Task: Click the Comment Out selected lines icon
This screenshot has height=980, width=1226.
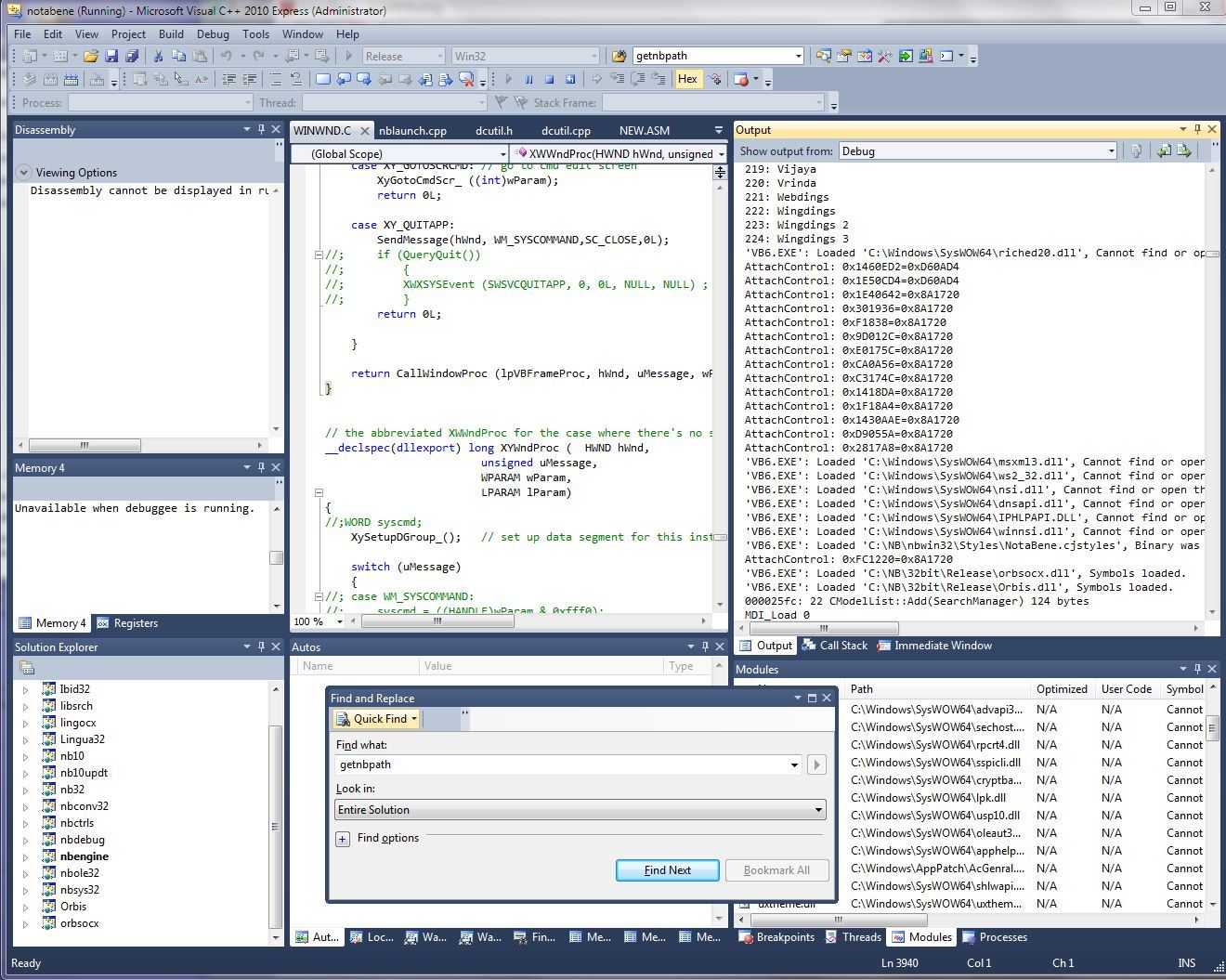Action: tap(276, 79)
